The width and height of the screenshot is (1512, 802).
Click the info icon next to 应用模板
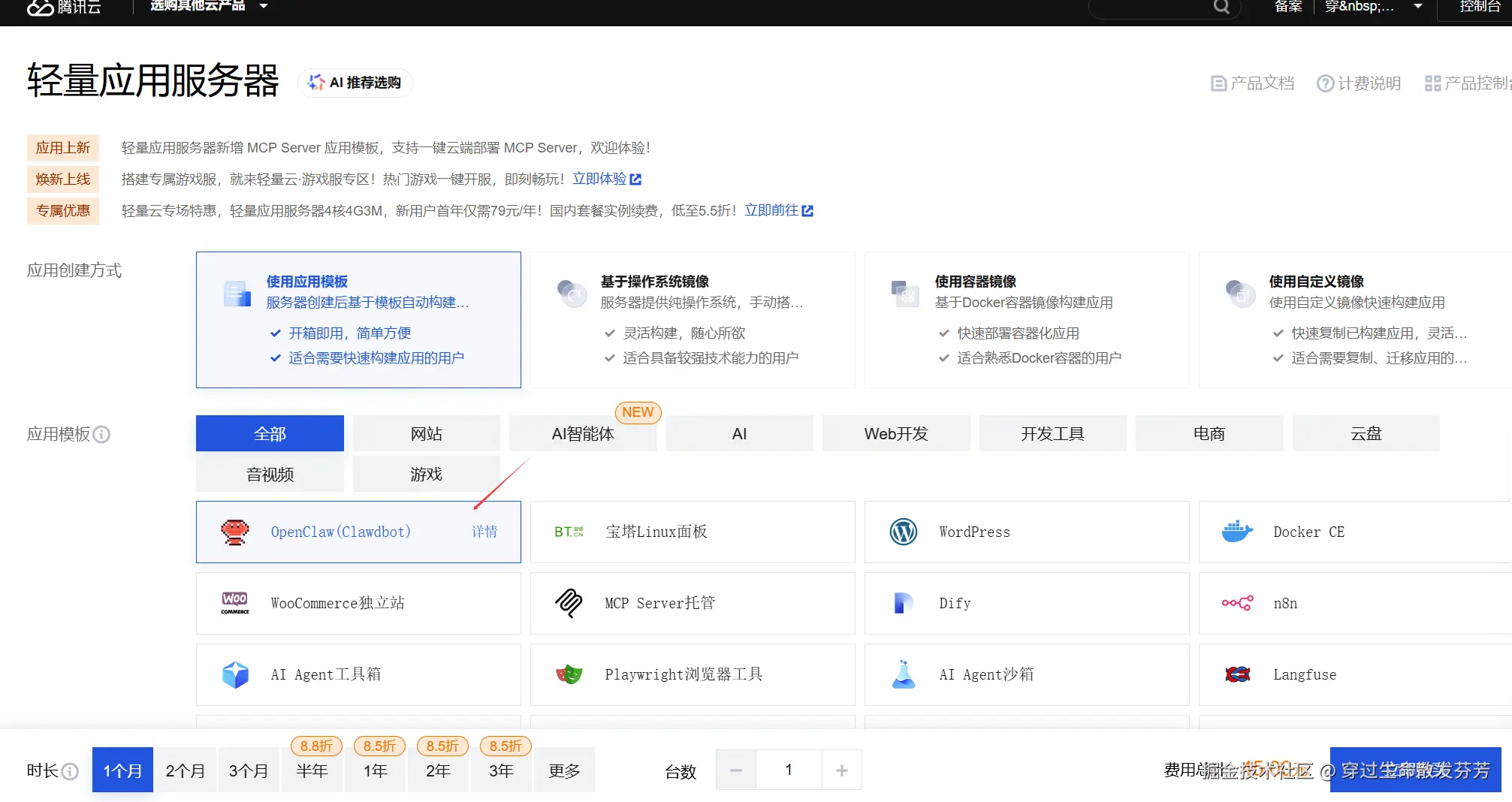click(x=101, y=435)
